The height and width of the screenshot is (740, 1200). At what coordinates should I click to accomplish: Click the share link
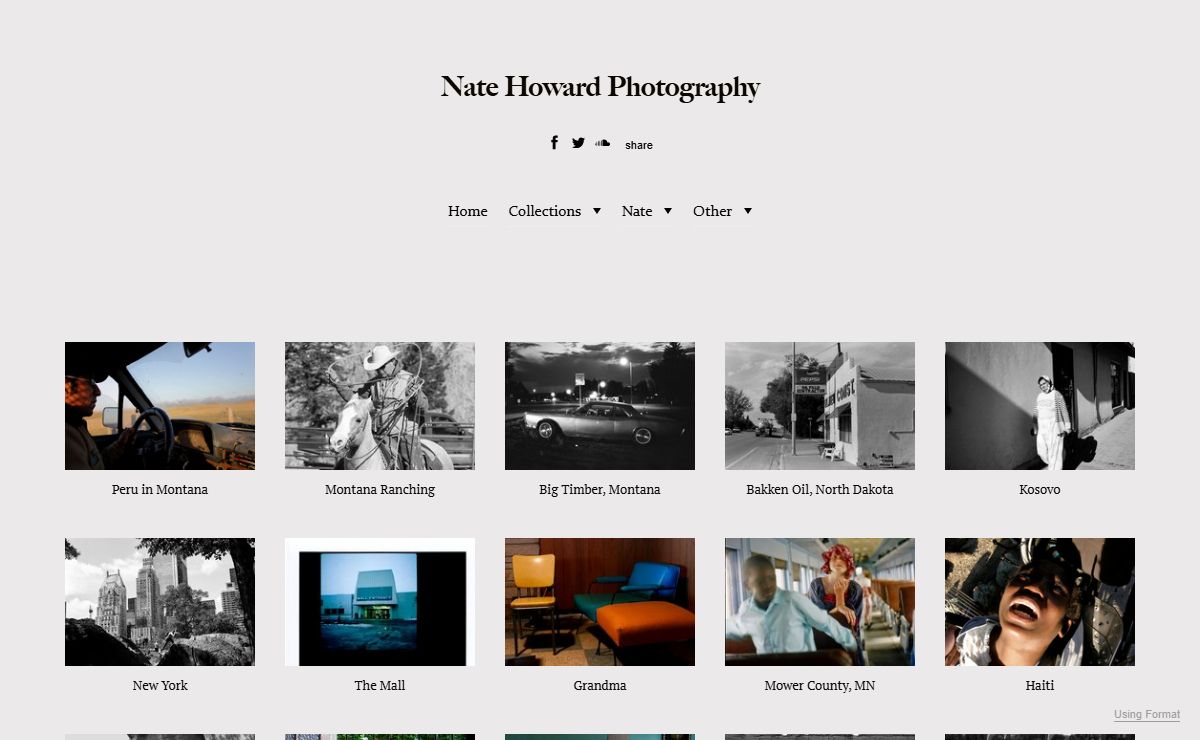(639, 145)
